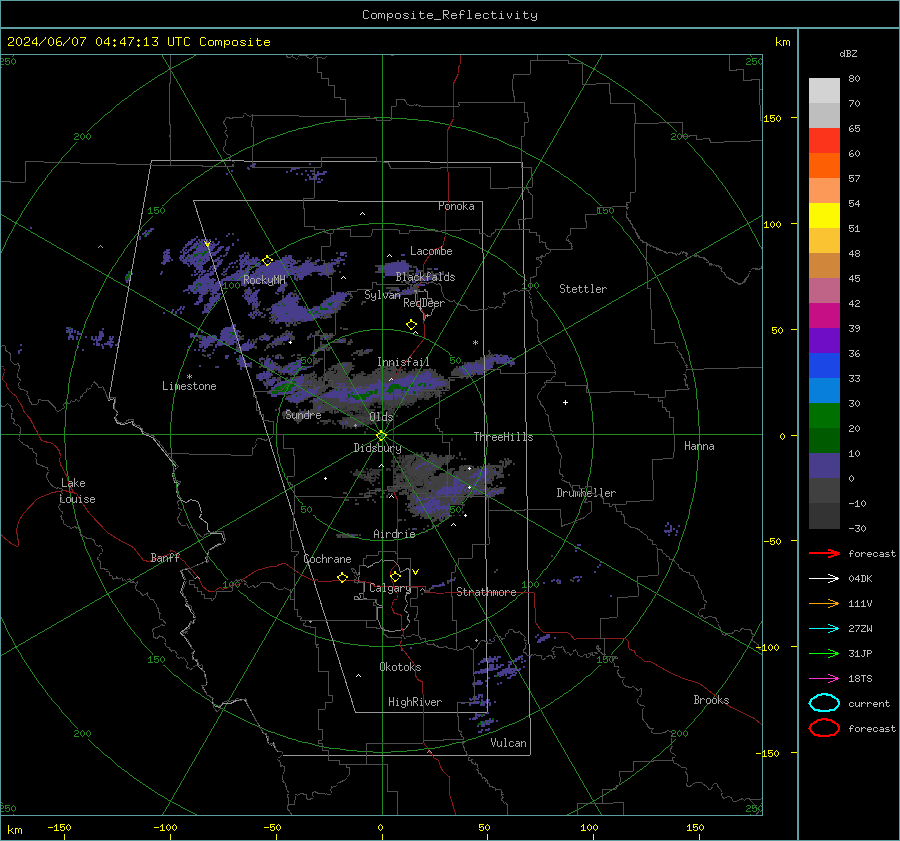Image resolution: width=900 pixels, height=841 pixels.
Task: Click the Ponoka label
Action: coord(456,206)
